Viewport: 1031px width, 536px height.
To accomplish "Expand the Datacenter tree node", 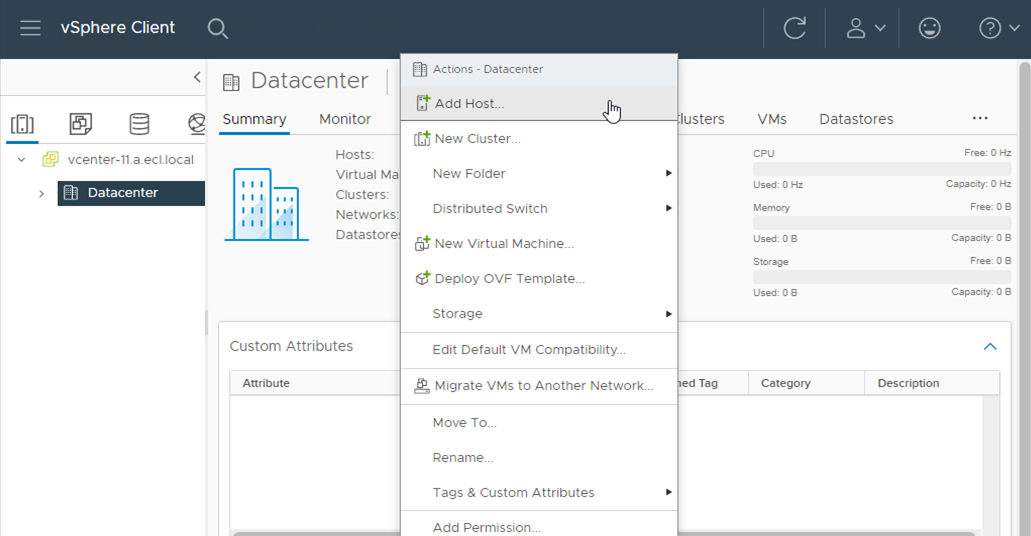I will pyautogui.click(x=41, y=193).
